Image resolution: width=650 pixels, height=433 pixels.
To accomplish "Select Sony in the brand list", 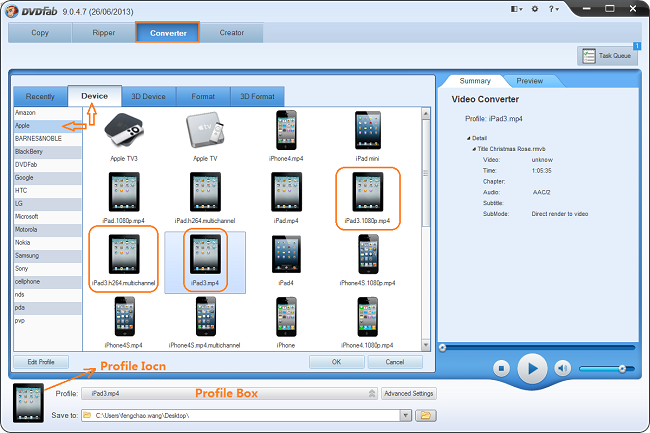I will [x=48, y=269].
